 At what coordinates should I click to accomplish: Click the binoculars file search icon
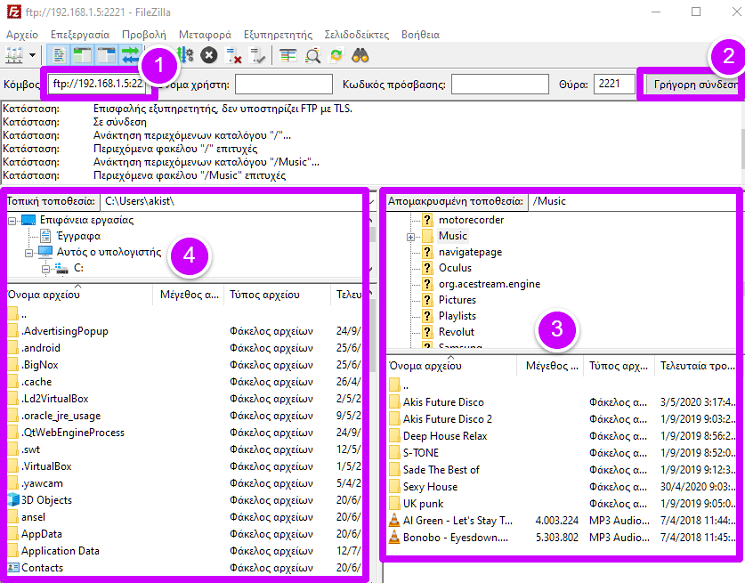[361, 56]
